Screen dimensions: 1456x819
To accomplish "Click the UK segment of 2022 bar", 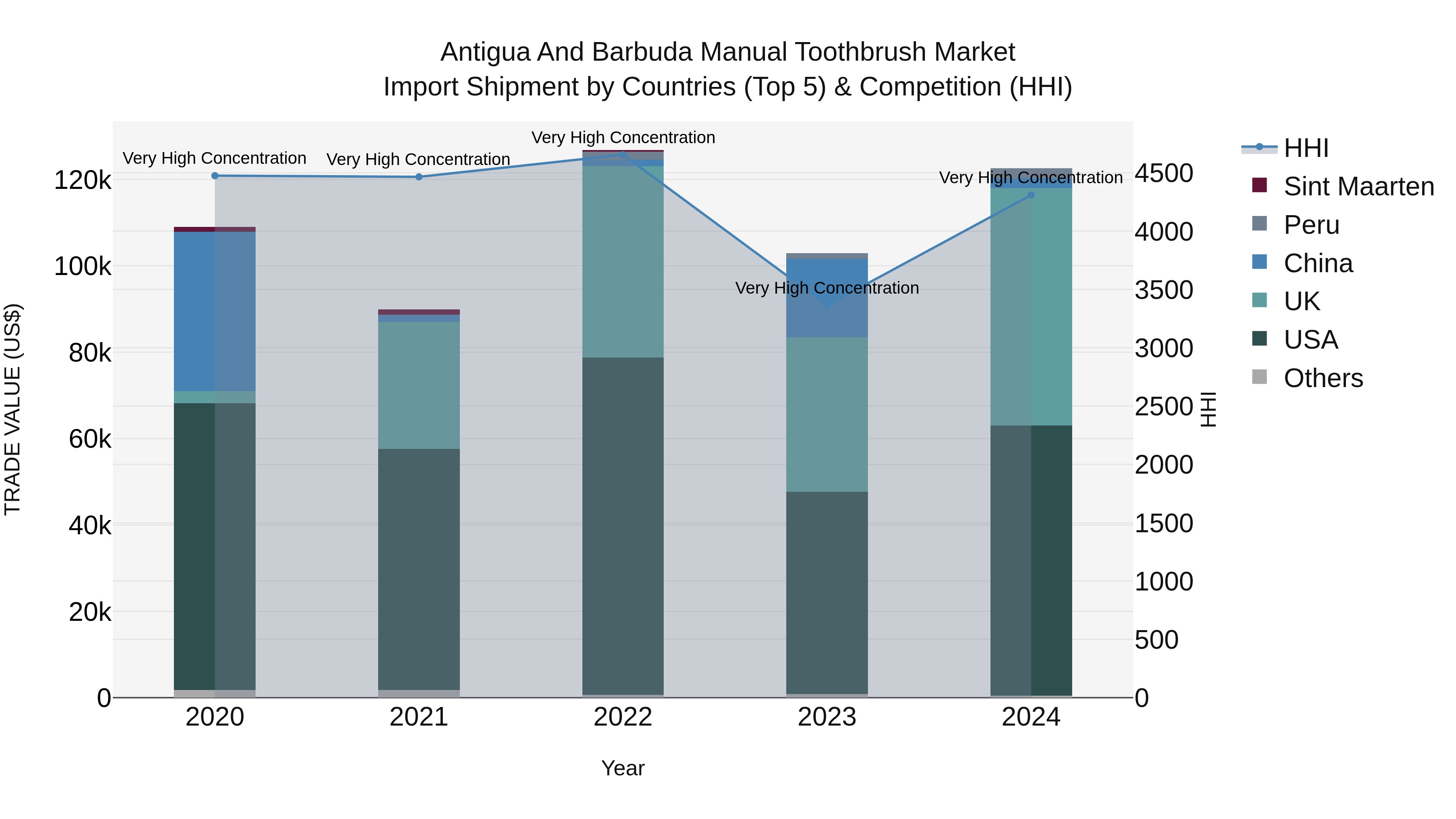I will [623, 262].
